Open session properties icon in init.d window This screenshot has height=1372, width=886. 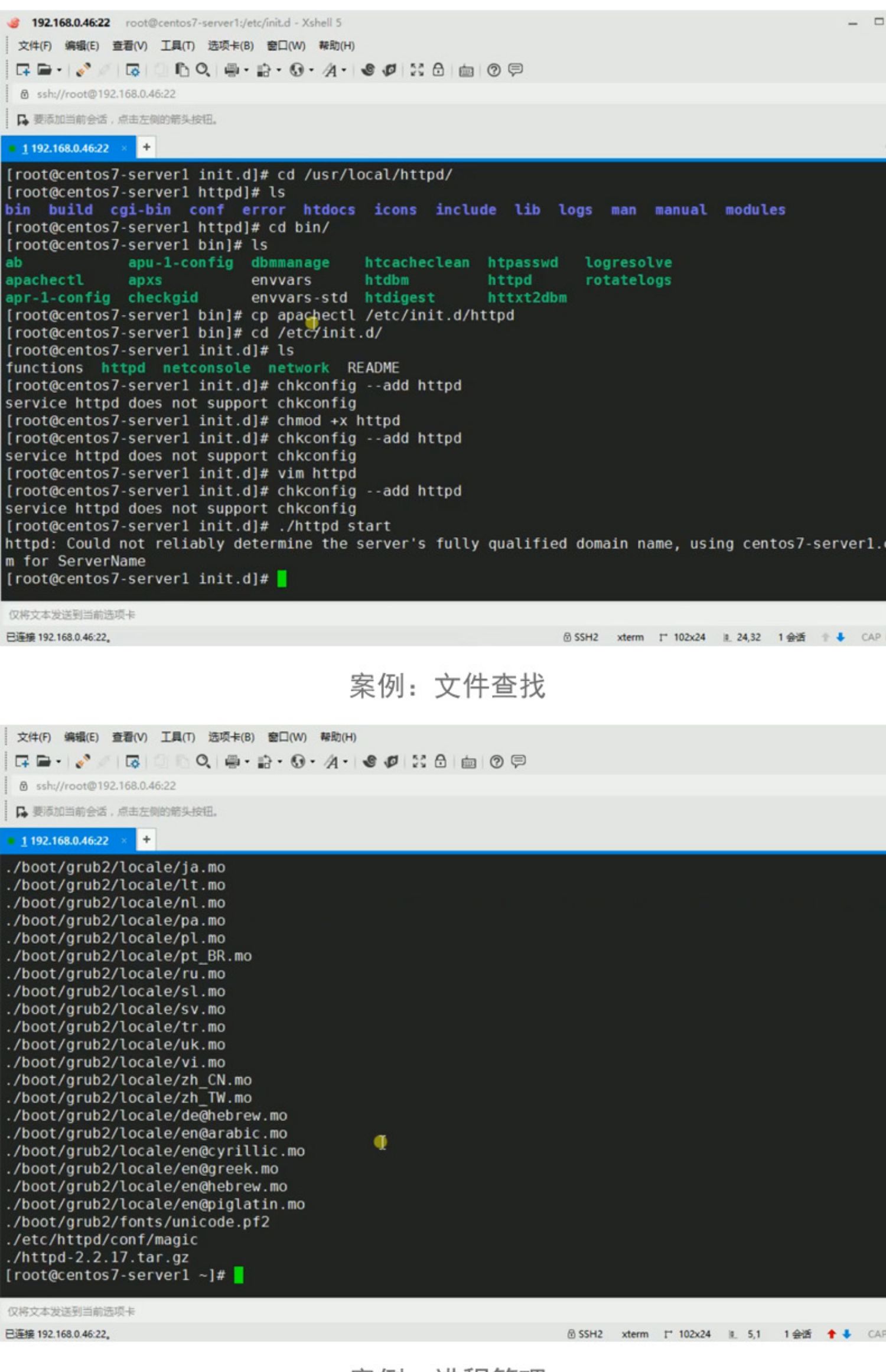click(133, 70)
